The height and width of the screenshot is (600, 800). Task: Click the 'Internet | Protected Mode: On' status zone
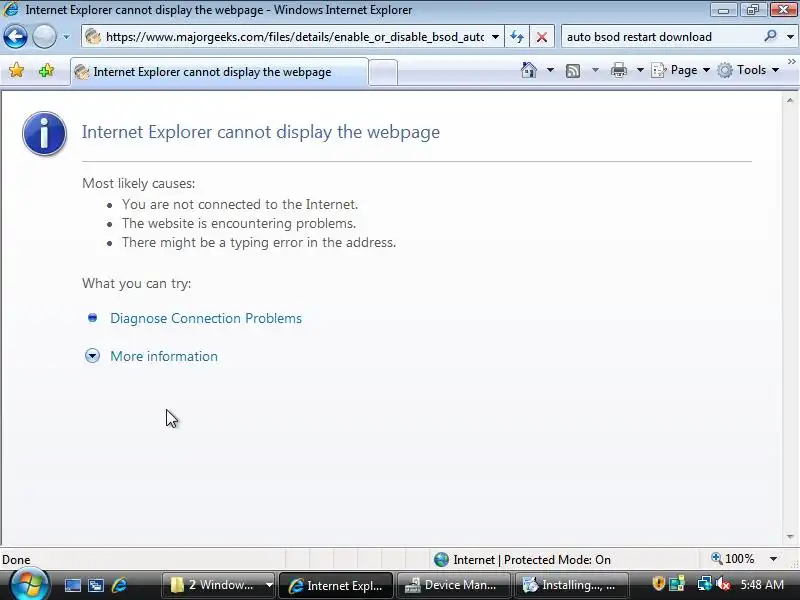click(x=522, y=560)
